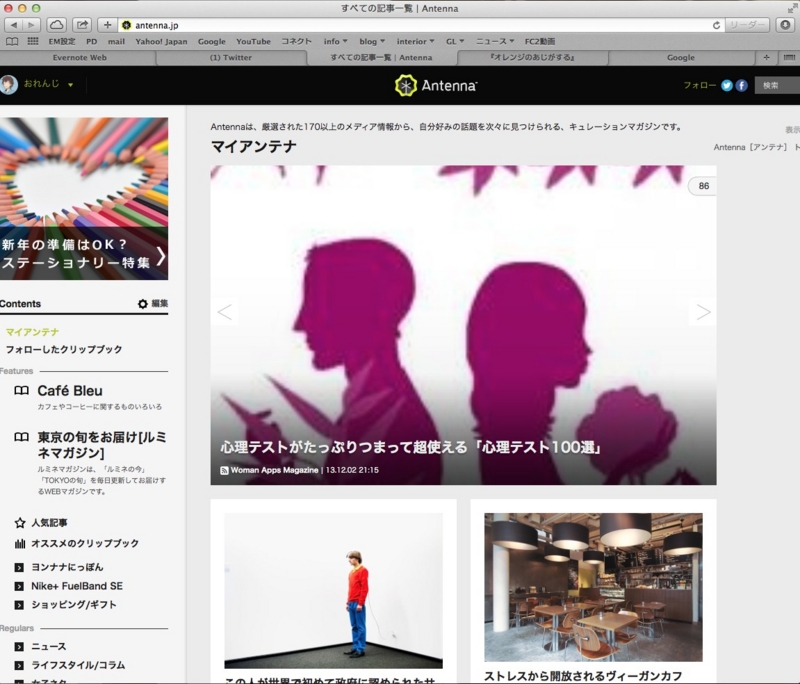Follow Antenna on Twitter icon
800x684 pixels.
[x=727, y=86]
